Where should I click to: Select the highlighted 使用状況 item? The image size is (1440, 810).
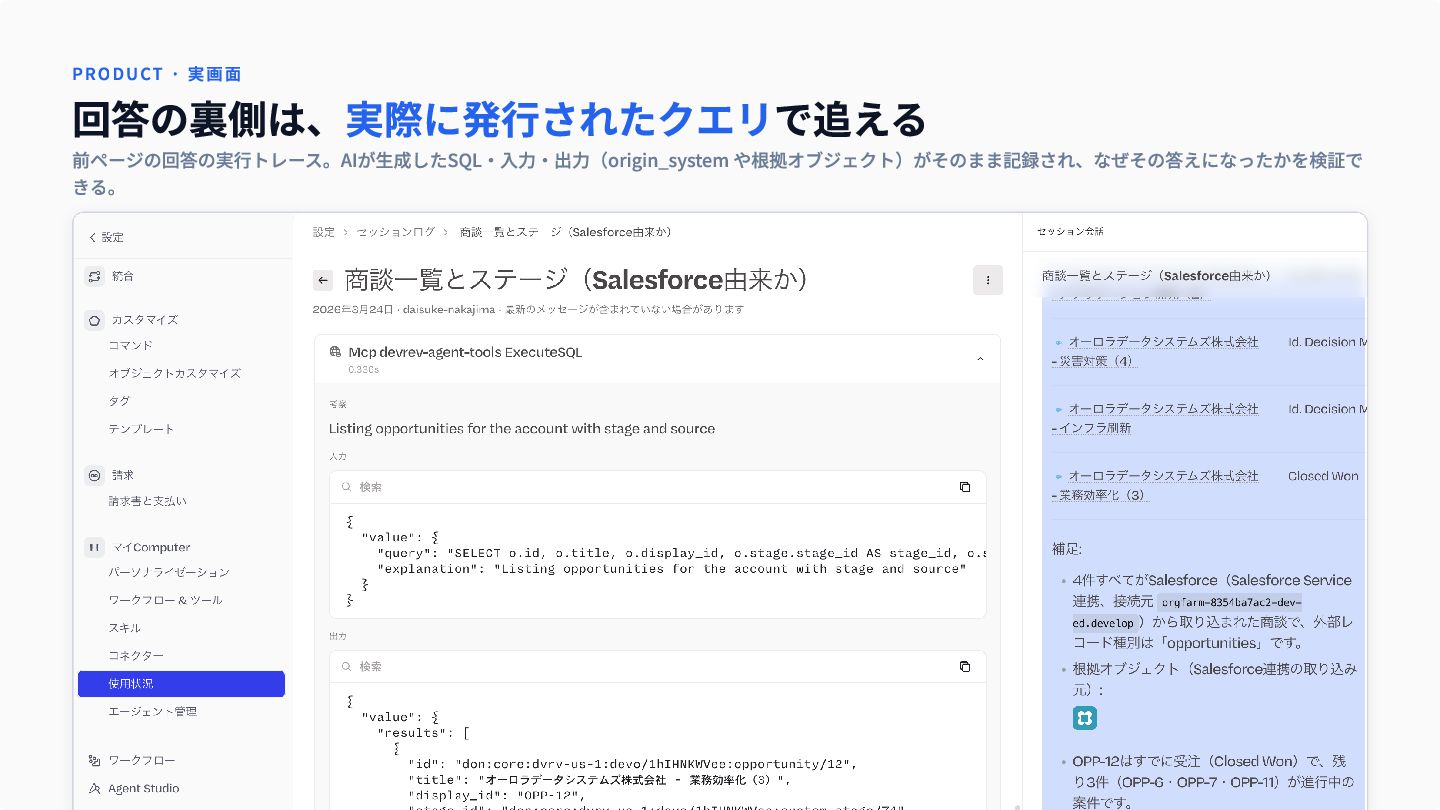tap(181, 684)
